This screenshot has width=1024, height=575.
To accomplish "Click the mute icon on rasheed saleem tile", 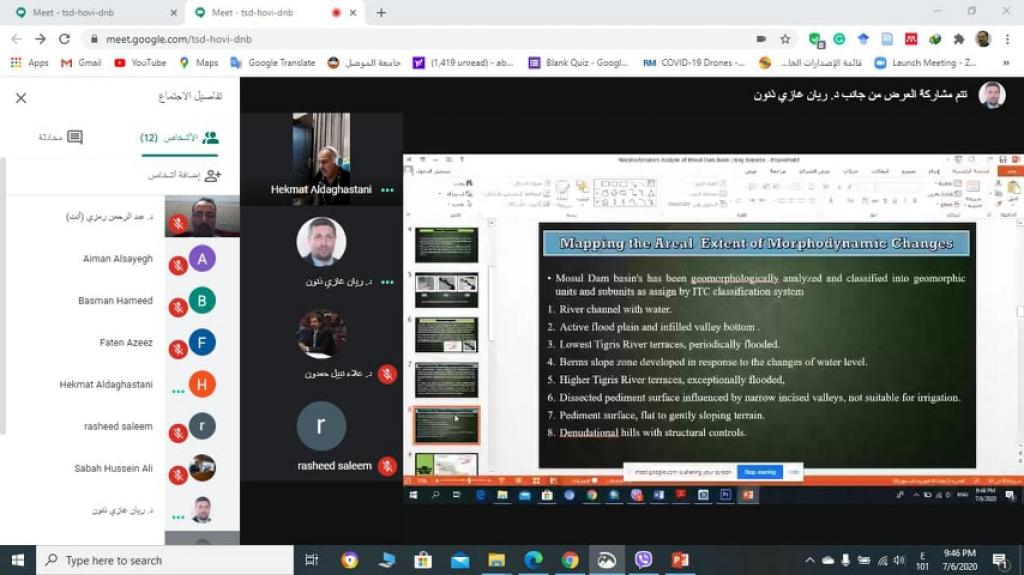I will point(387,466).
